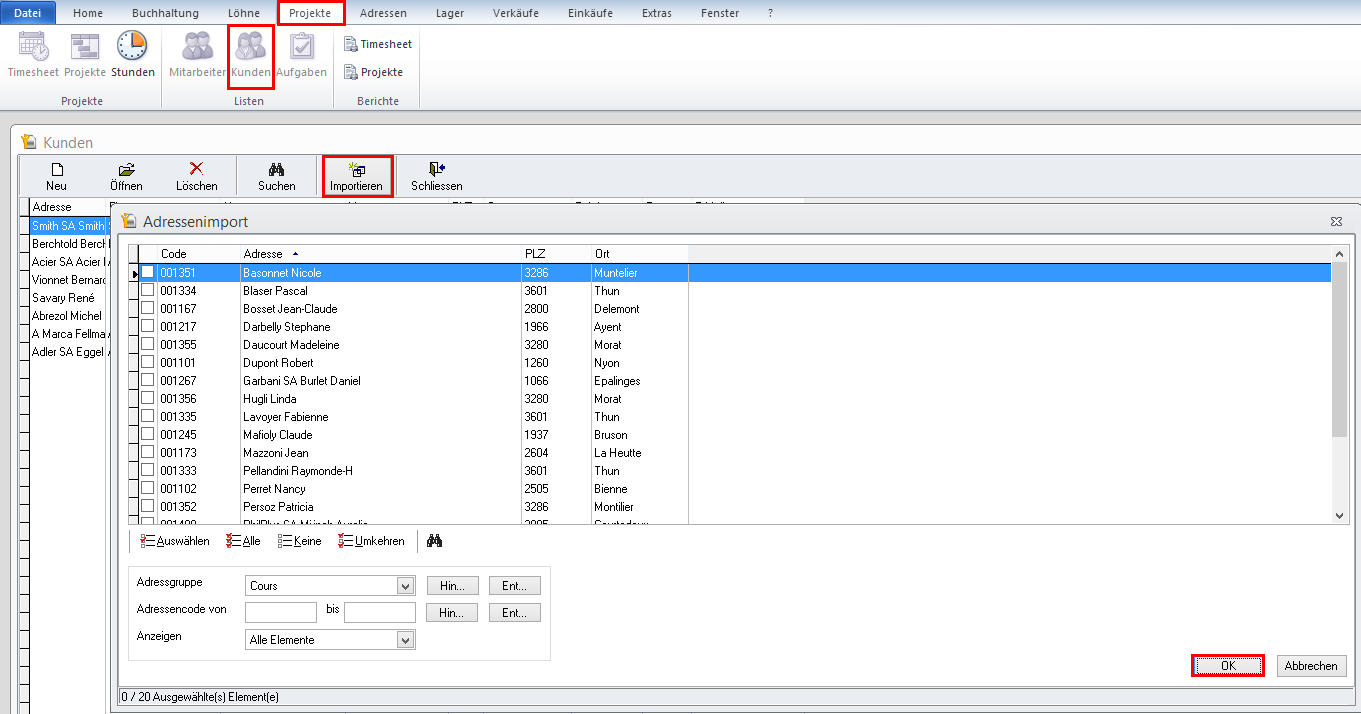Screen dimensions: 1361x714
Task: Select Savary René in Kunden list
Action: click(64, 298)
